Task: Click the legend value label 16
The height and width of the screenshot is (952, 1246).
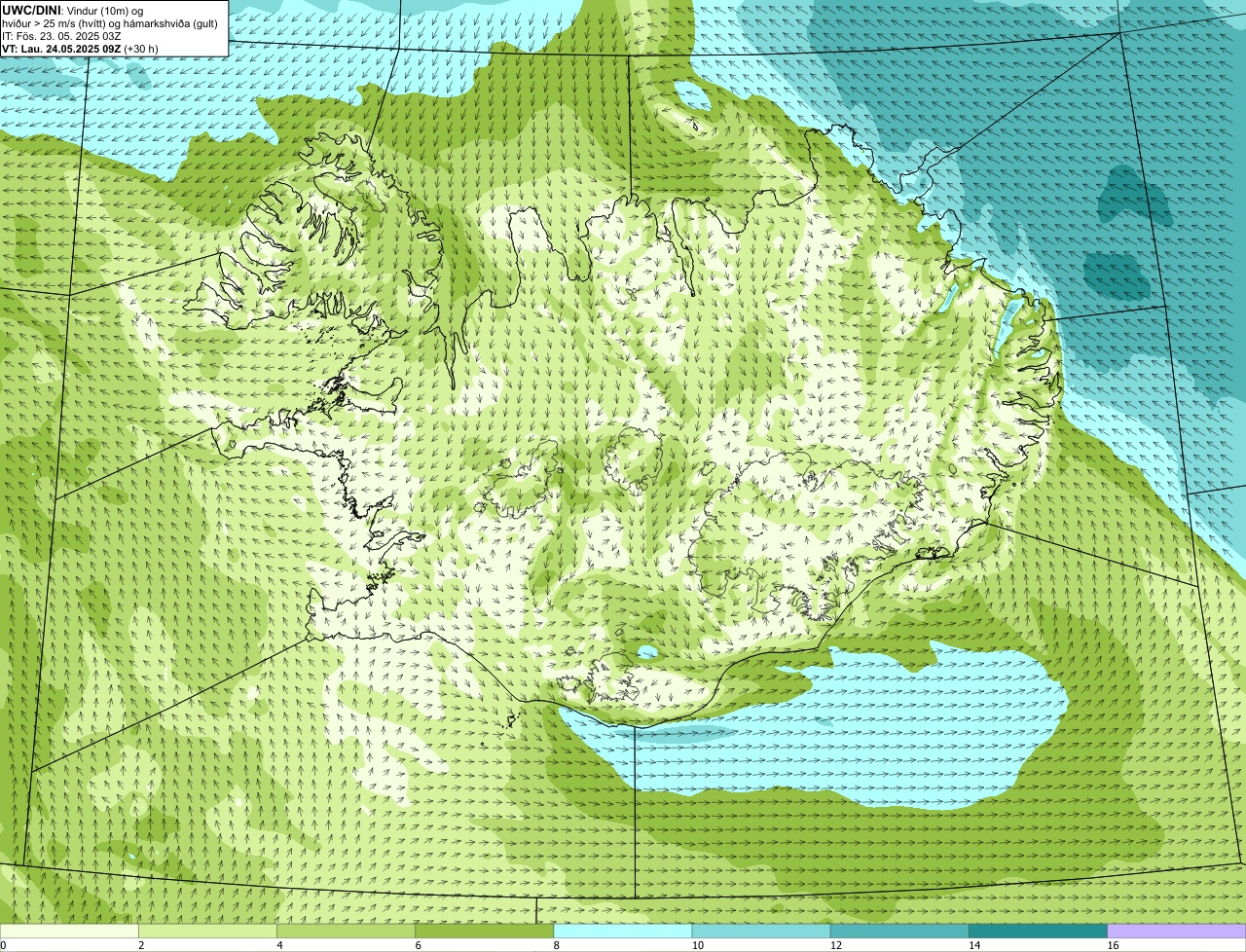Action: pyautogui.click(x=1113, y=945)
